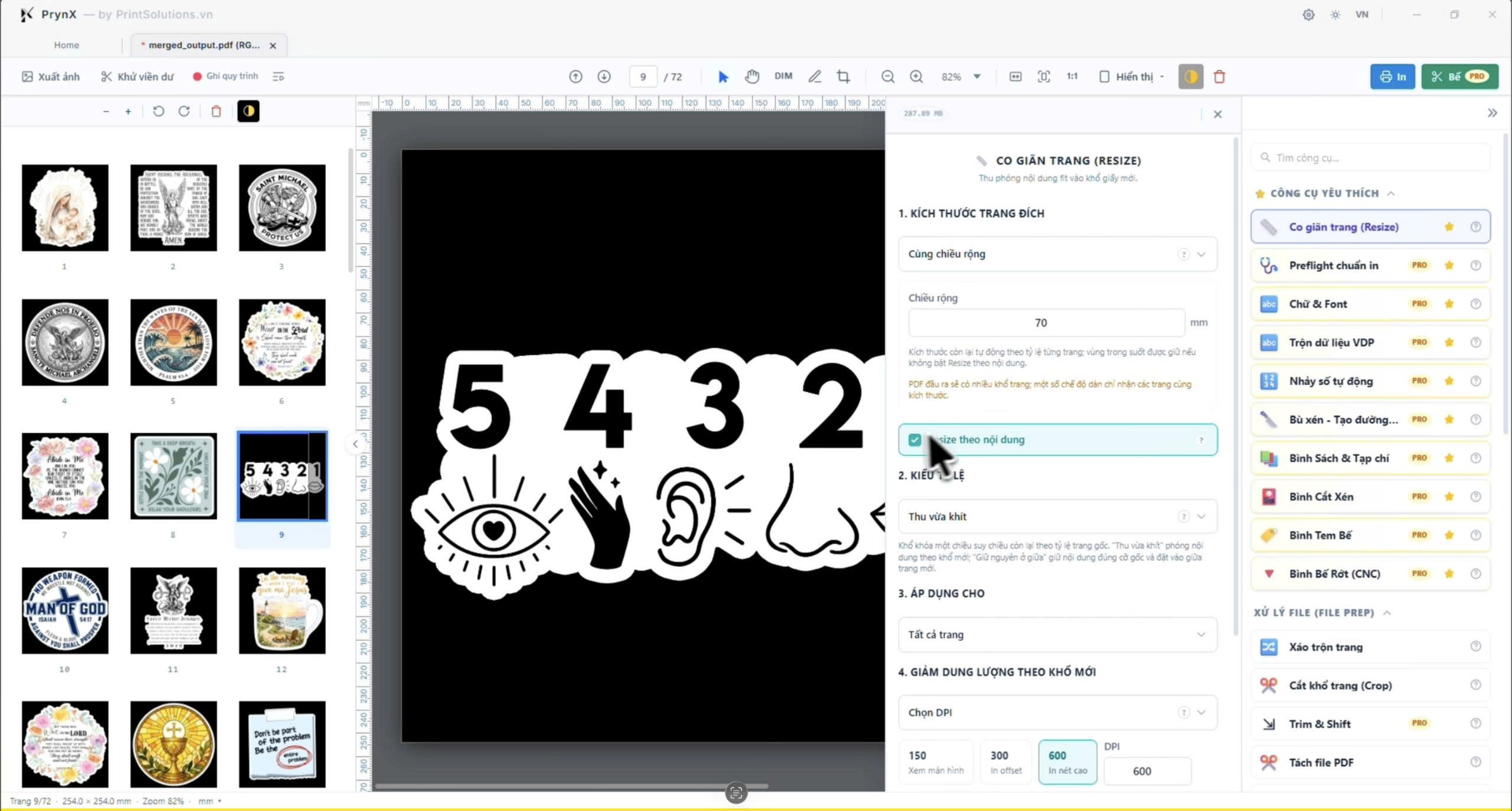Unfavorite Co giãn trang star

pyautogui.click(x=1449, y=227)
